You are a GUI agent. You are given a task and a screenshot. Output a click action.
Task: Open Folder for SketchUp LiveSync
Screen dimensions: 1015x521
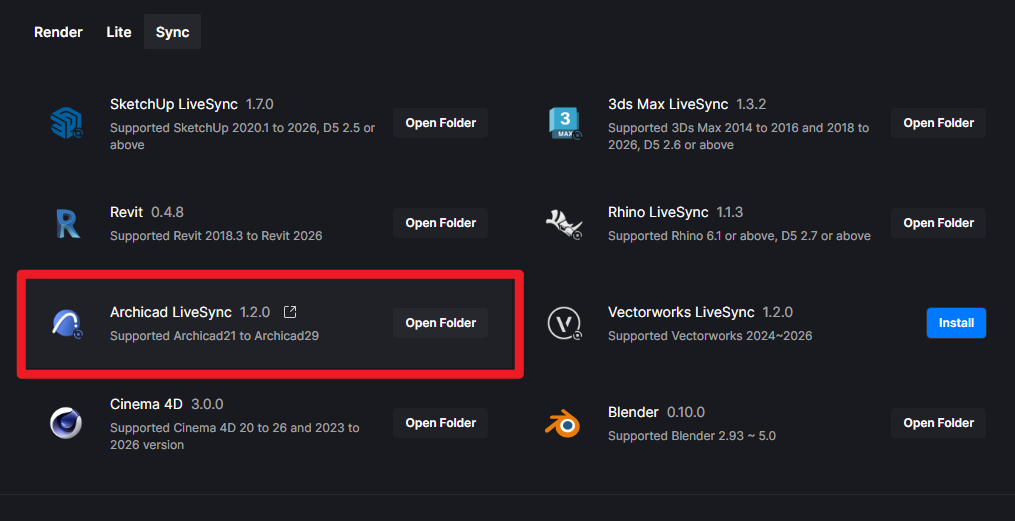coord(440,123)
